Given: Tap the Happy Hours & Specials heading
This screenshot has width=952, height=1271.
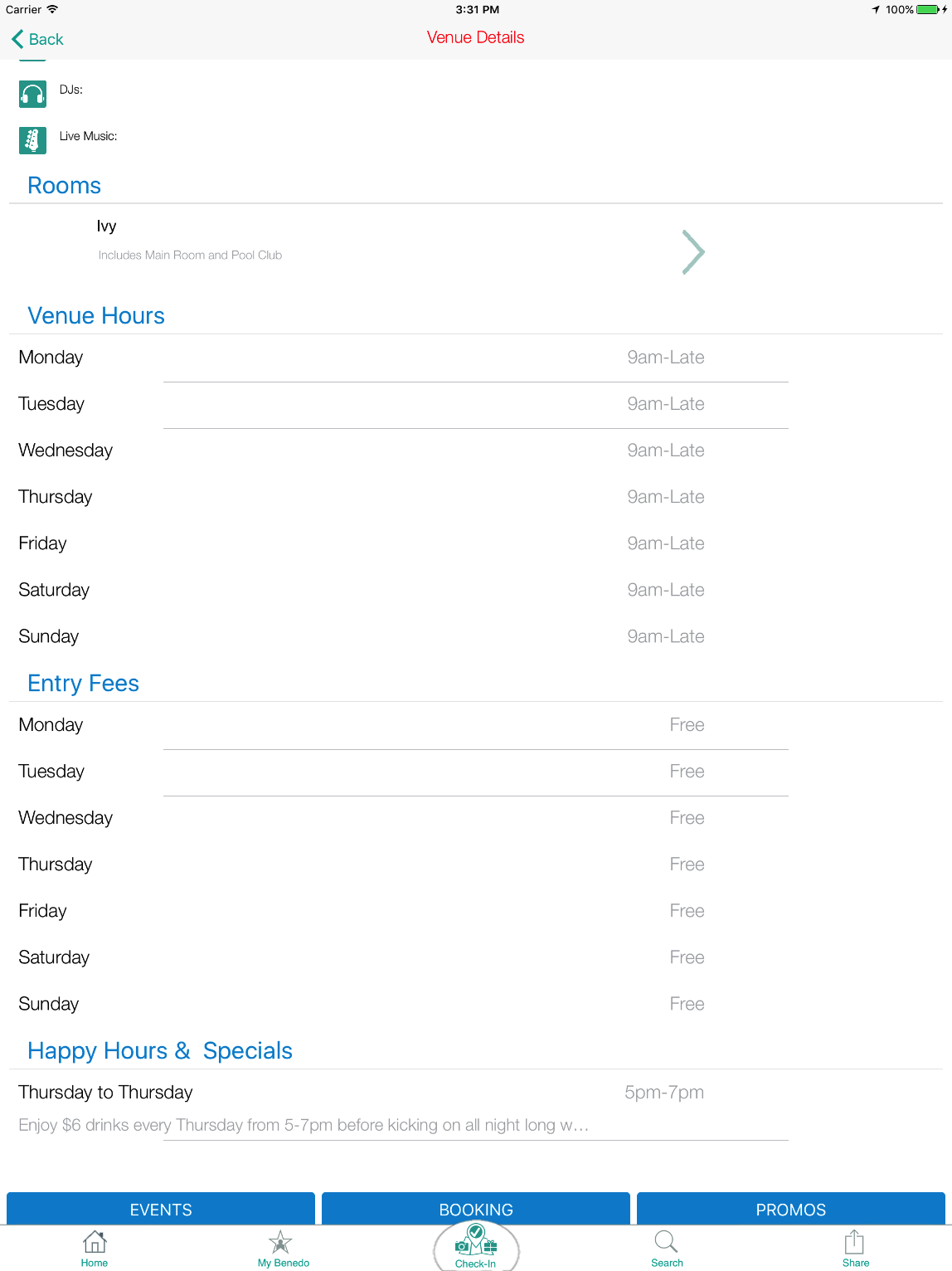Looking at the screenshot, I should (x=160, y=1051).
